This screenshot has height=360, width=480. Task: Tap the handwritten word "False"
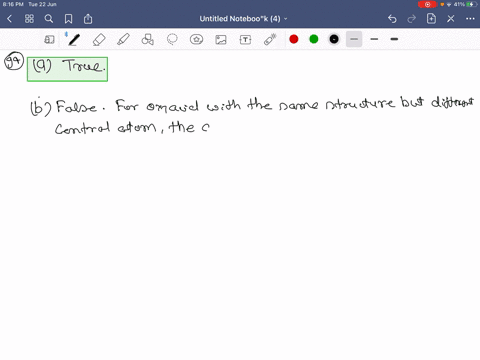point(77,107)
